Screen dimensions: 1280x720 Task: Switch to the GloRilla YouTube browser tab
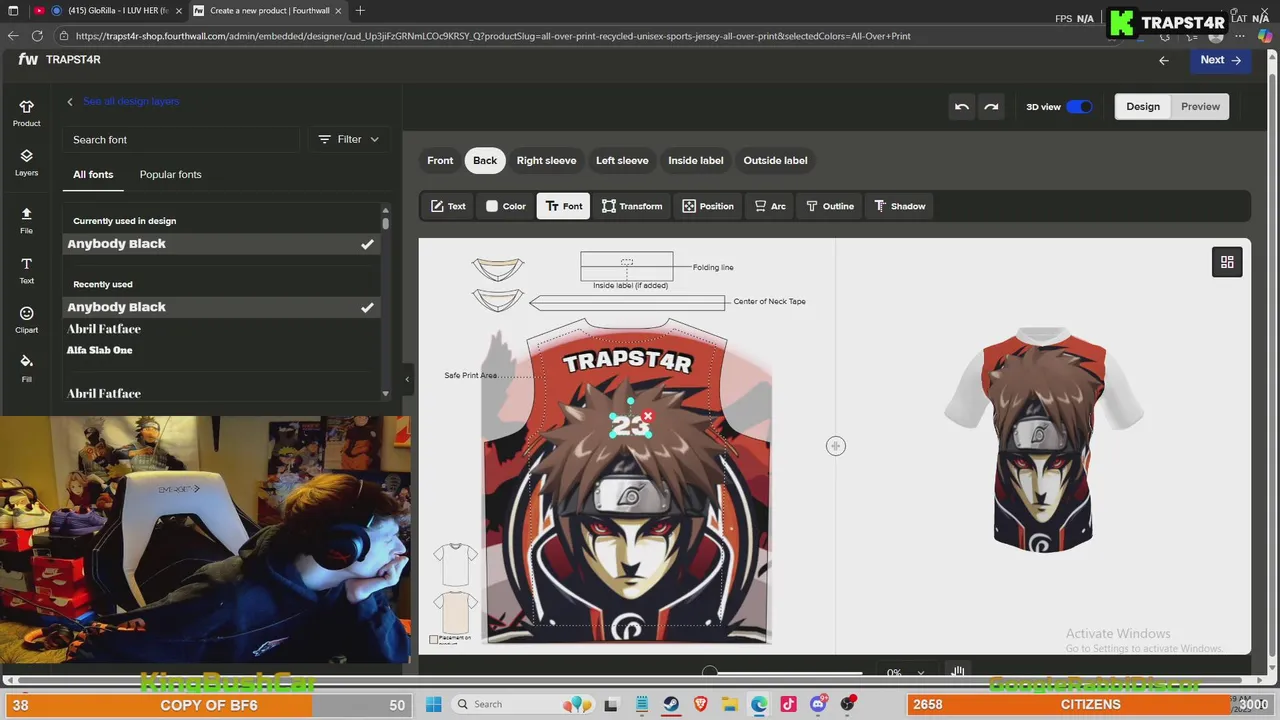[x=108, y=11]
